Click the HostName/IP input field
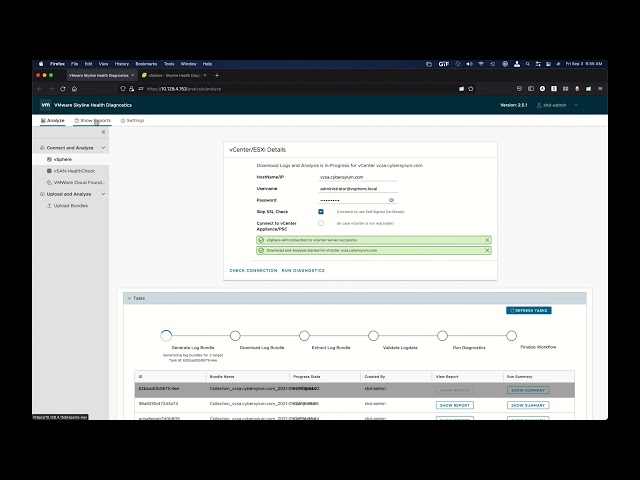Image resolution: width=640 pixels, height=480 pixels. tap(358, 177)
